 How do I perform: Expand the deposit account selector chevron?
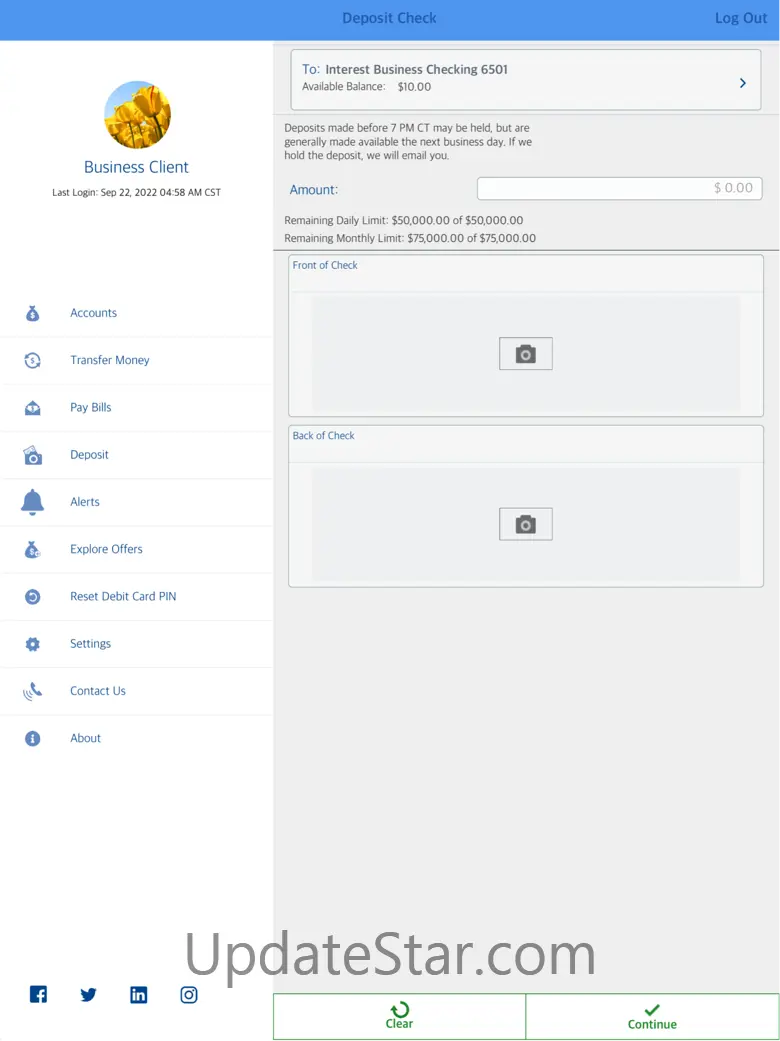pos(743,83)
